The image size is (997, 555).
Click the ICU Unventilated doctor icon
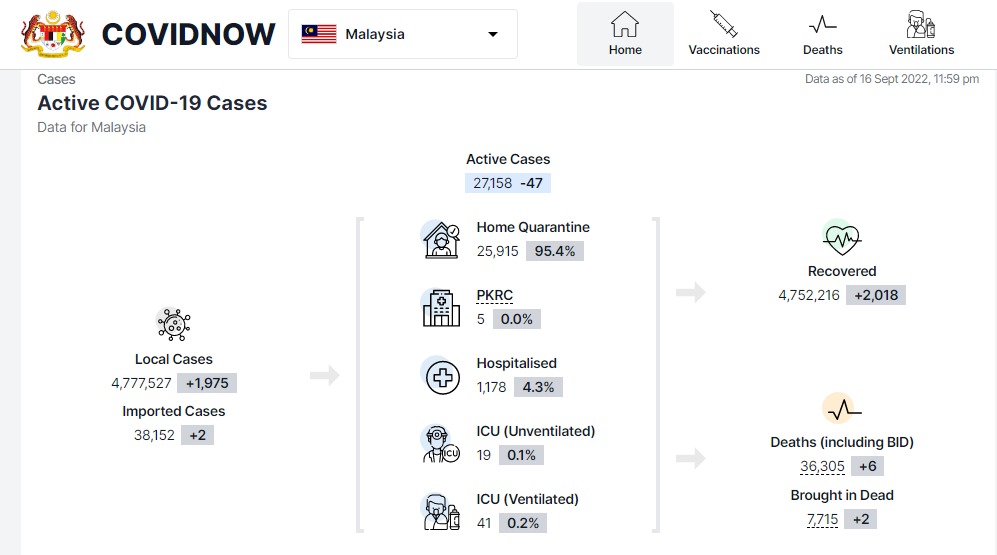[441, 444]
